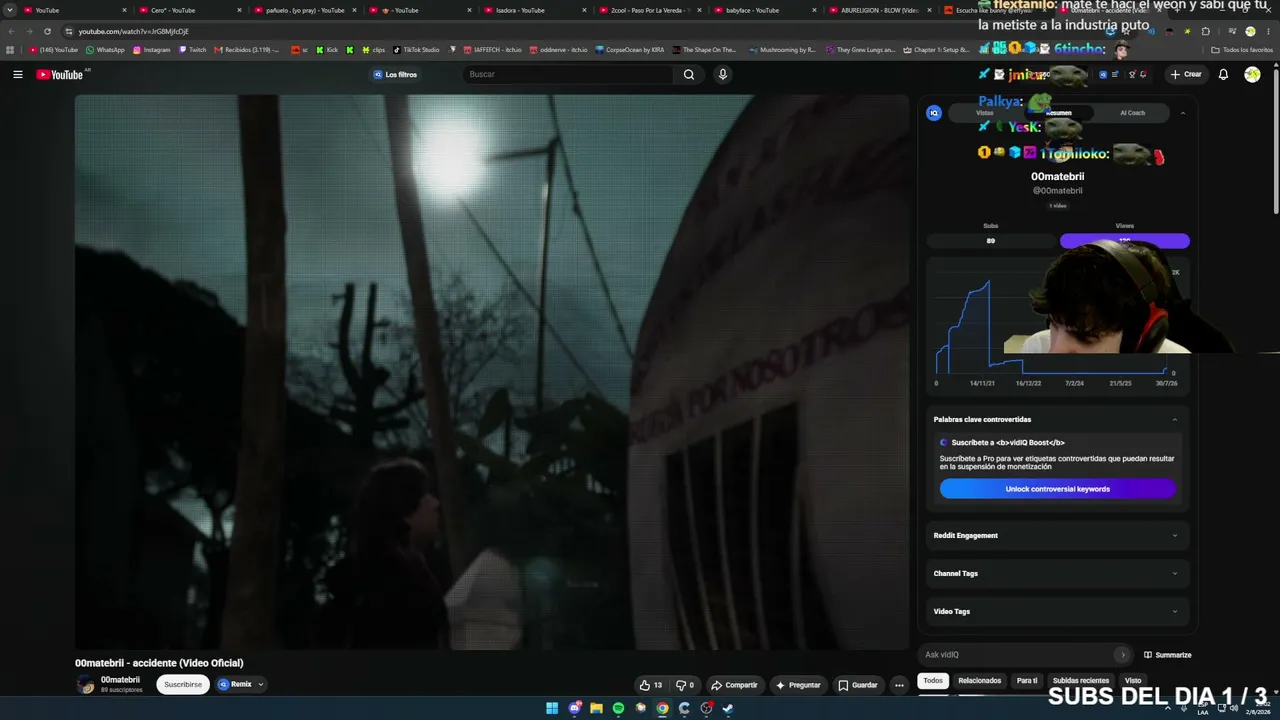This screenshot has width=1280, height=720.
Task: Open the Instagram bookmark
Action: 152,50
